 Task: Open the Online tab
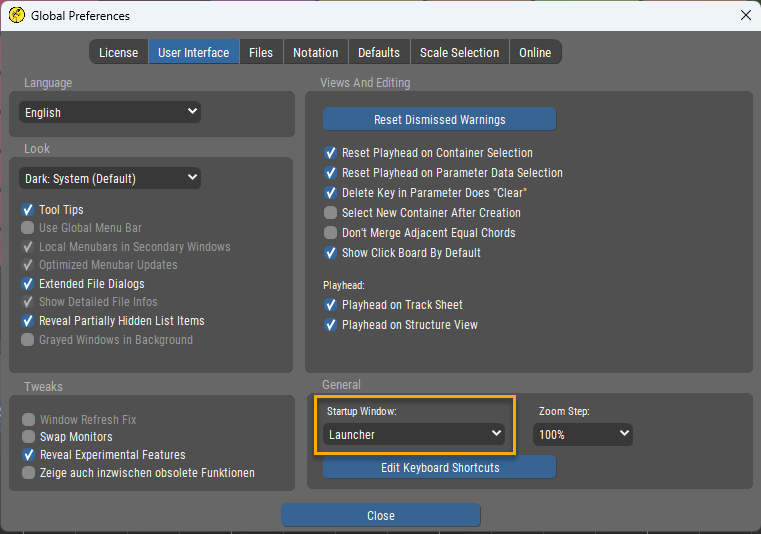[x=535, y=52]
